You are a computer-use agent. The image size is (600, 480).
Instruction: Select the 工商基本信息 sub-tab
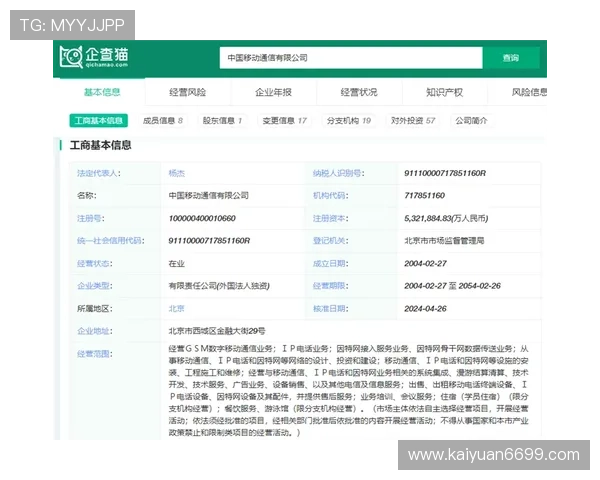(x=98, y=121)
